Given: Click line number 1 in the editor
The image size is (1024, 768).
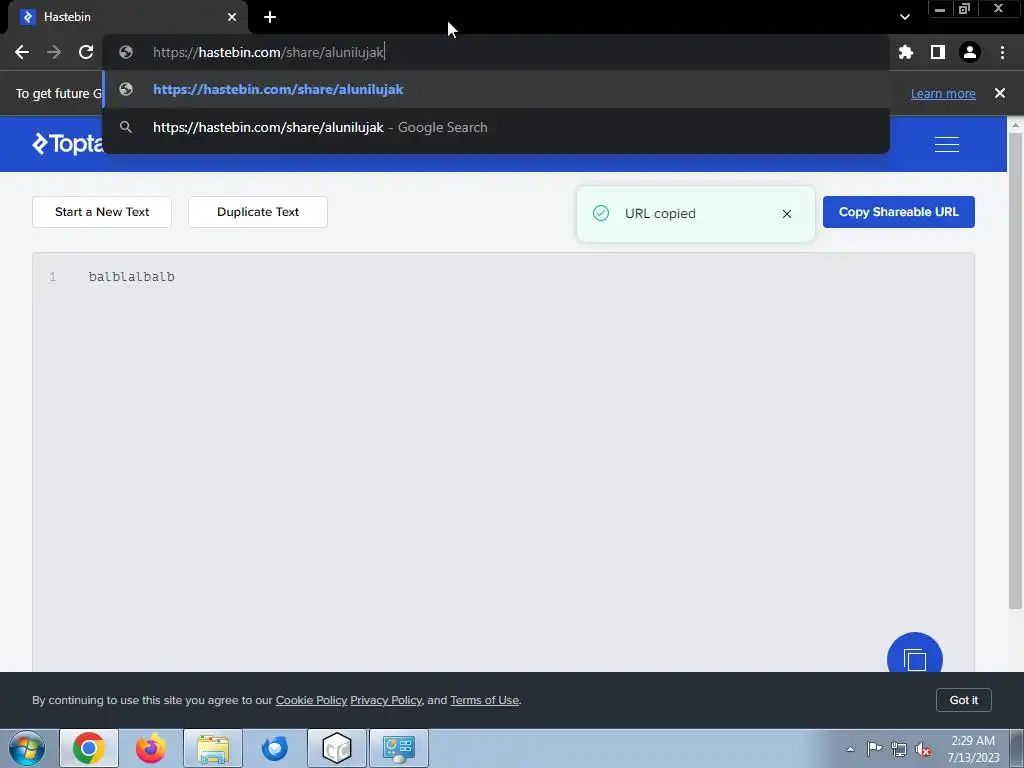Looking at the screenshot, I should coord(53,277).
